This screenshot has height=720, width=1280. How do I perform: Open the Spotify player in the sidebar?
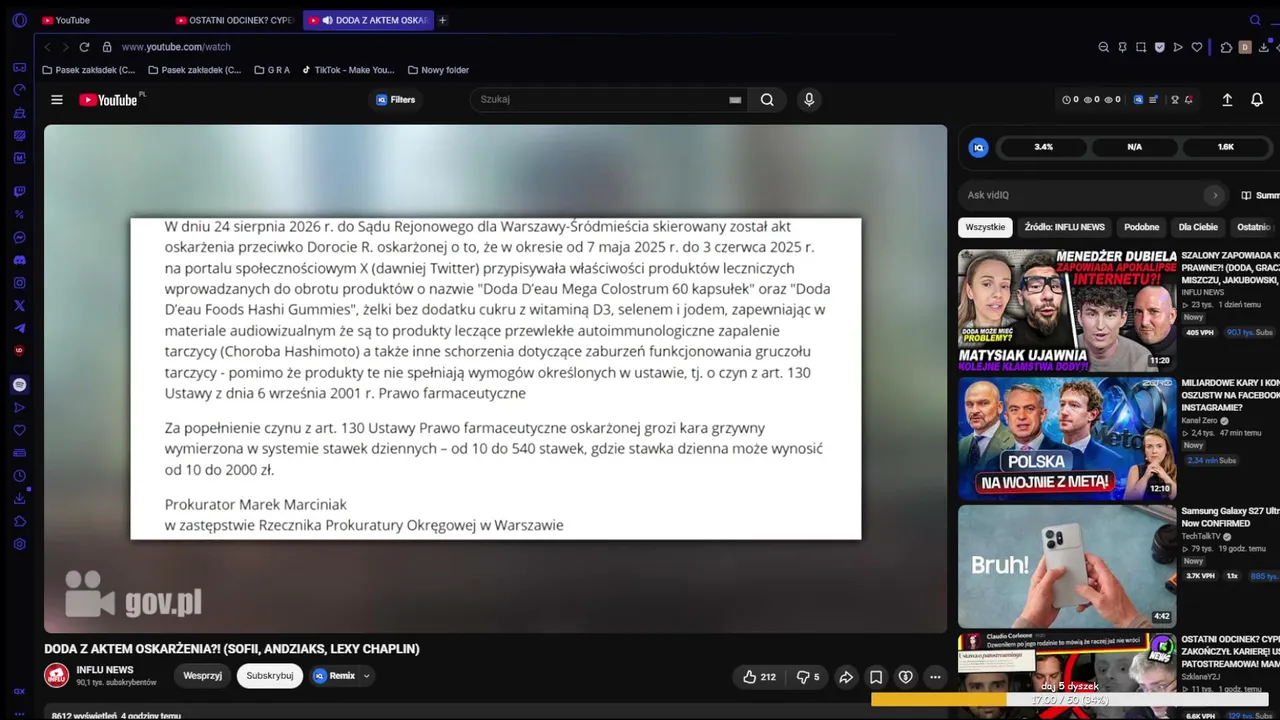(19, 385)
